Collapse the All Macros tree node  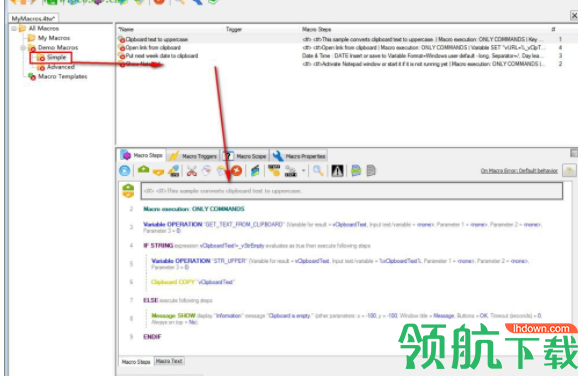tap(14, 28)
